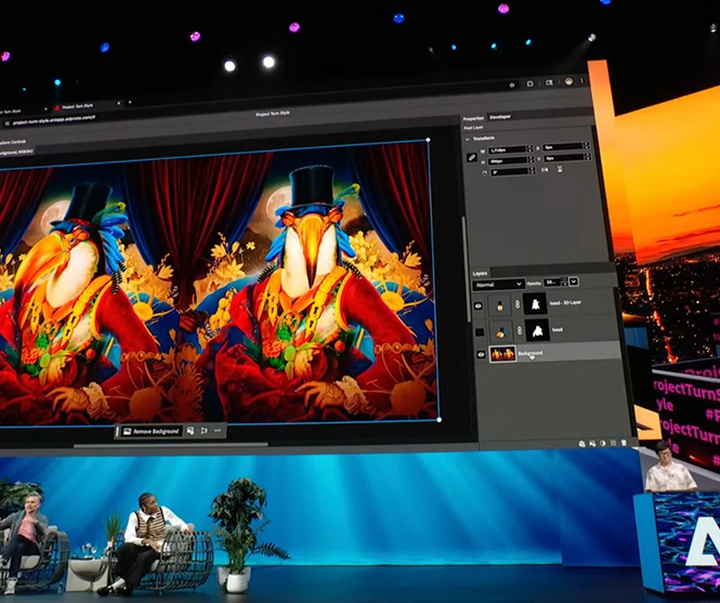Open the more options ellipsis in contextual bar
The image size is (720, 603).
218,431
